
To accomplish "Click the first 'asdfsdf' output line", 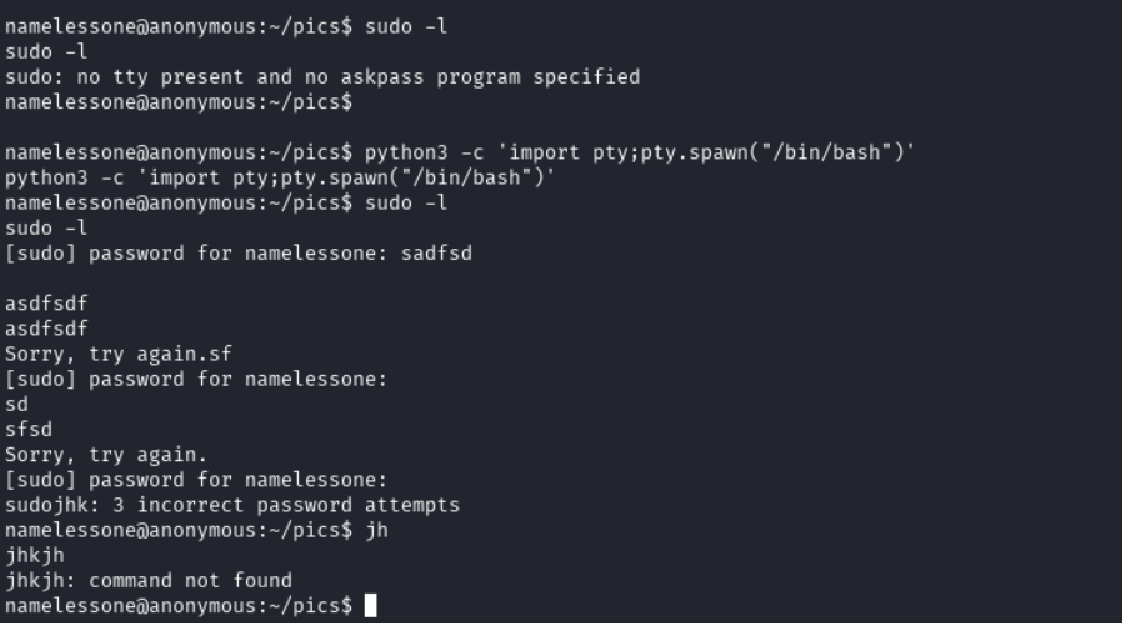I will click(46, 304).
